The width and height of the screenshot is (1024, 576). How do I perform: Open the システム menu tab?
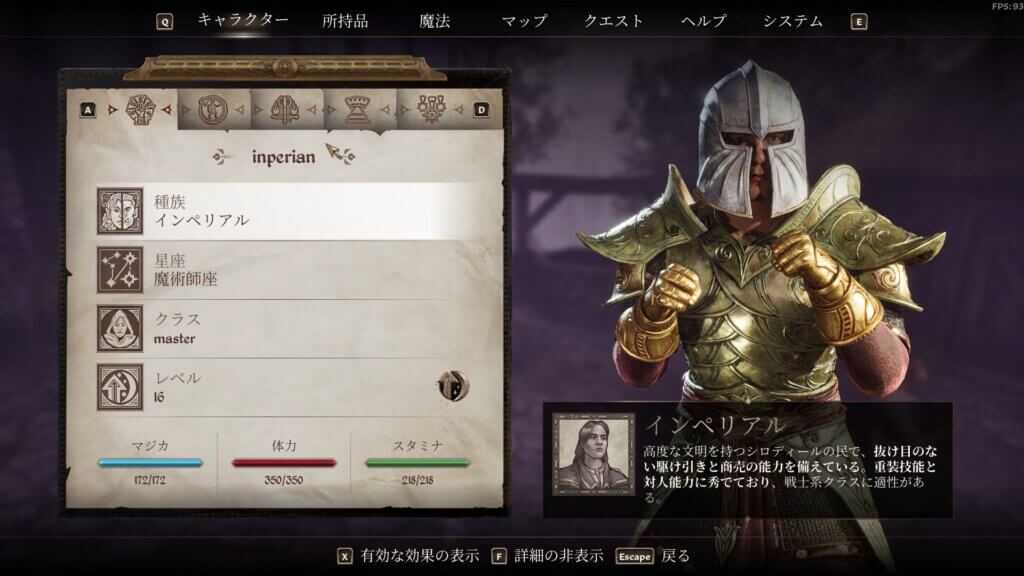pyautogui.click(x=793, y=21)
